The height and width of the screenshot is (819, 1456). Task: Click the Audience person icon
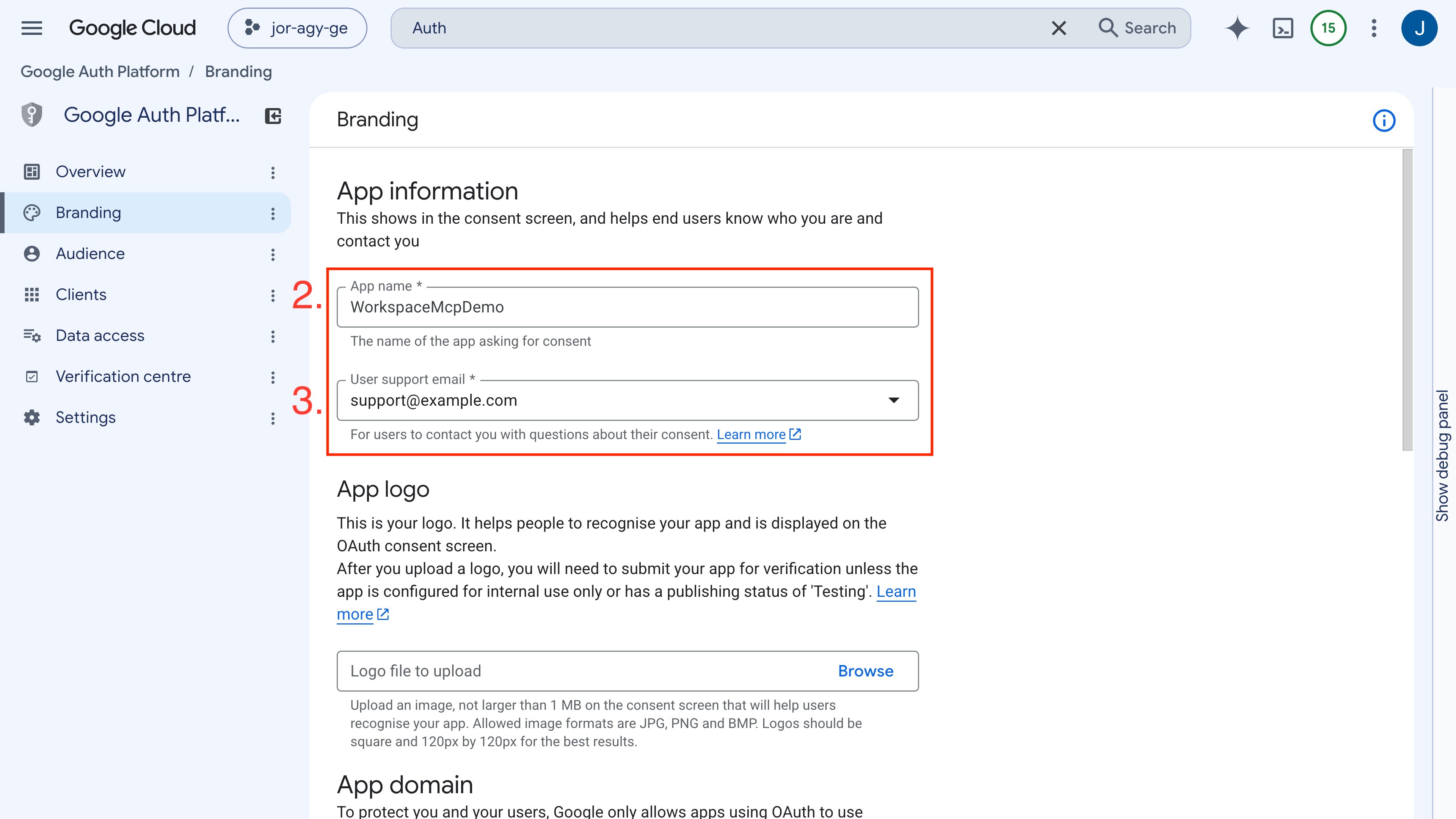click(x=31, y=254)
